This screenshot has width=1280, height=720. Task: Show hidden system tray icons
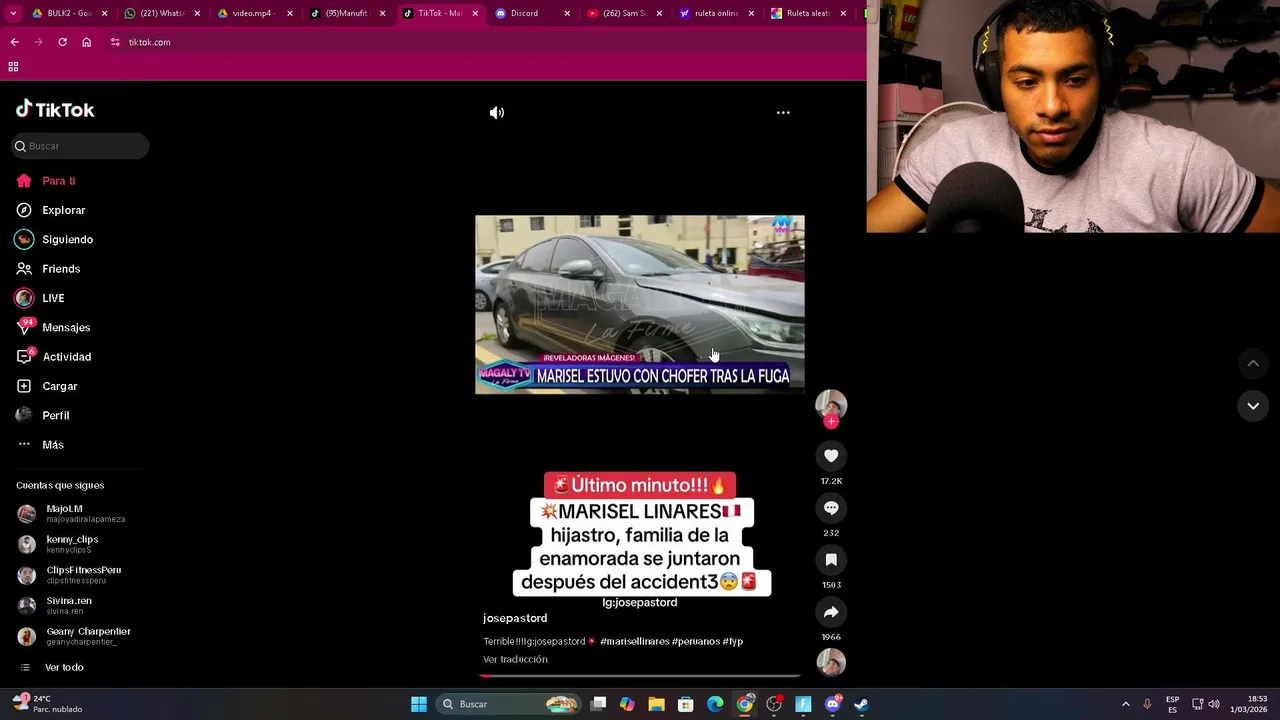click(1126, 704)
